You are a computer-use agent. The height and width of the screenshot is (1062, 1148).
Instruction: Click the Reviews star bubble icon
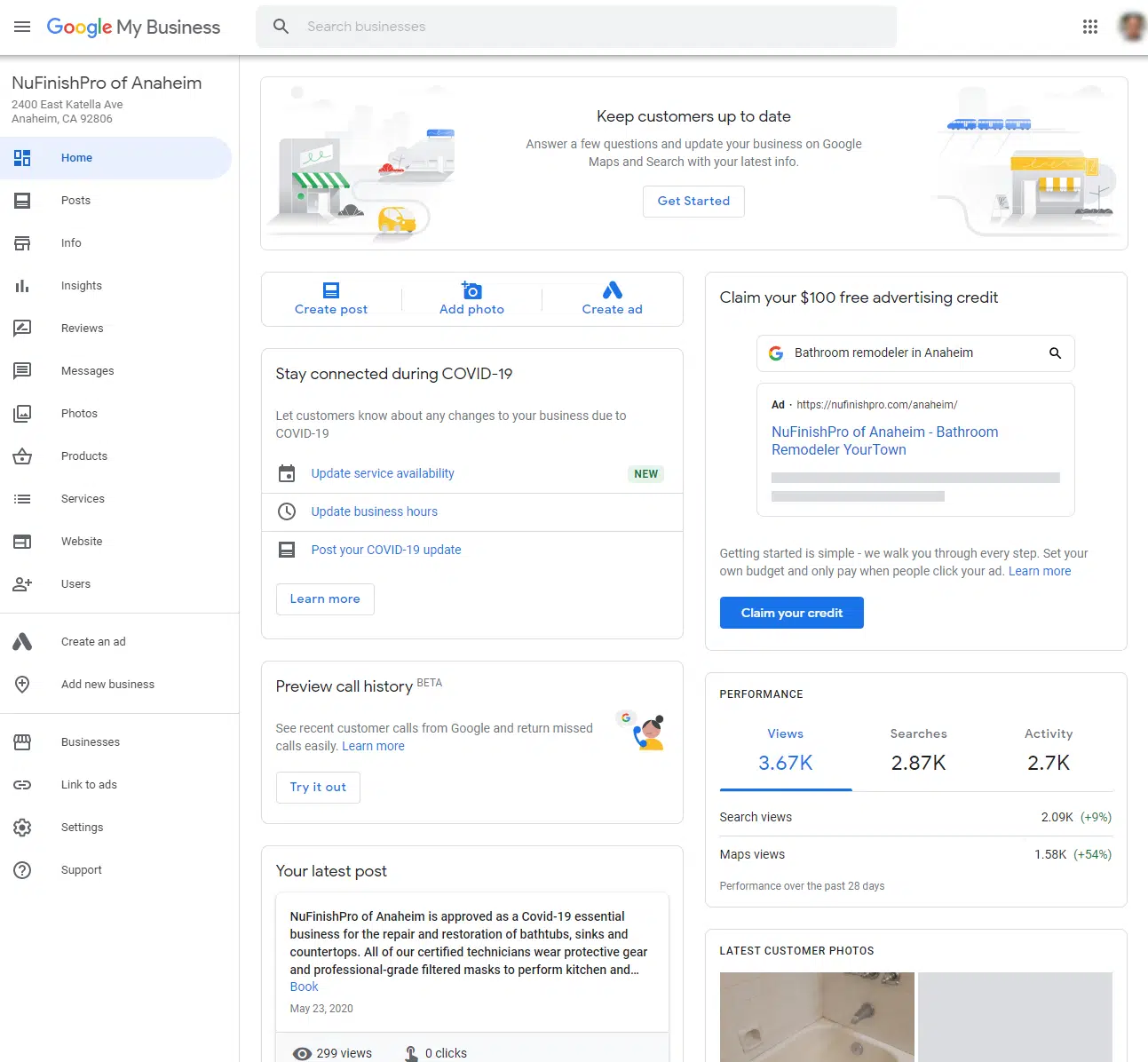[x=22, y=329]
